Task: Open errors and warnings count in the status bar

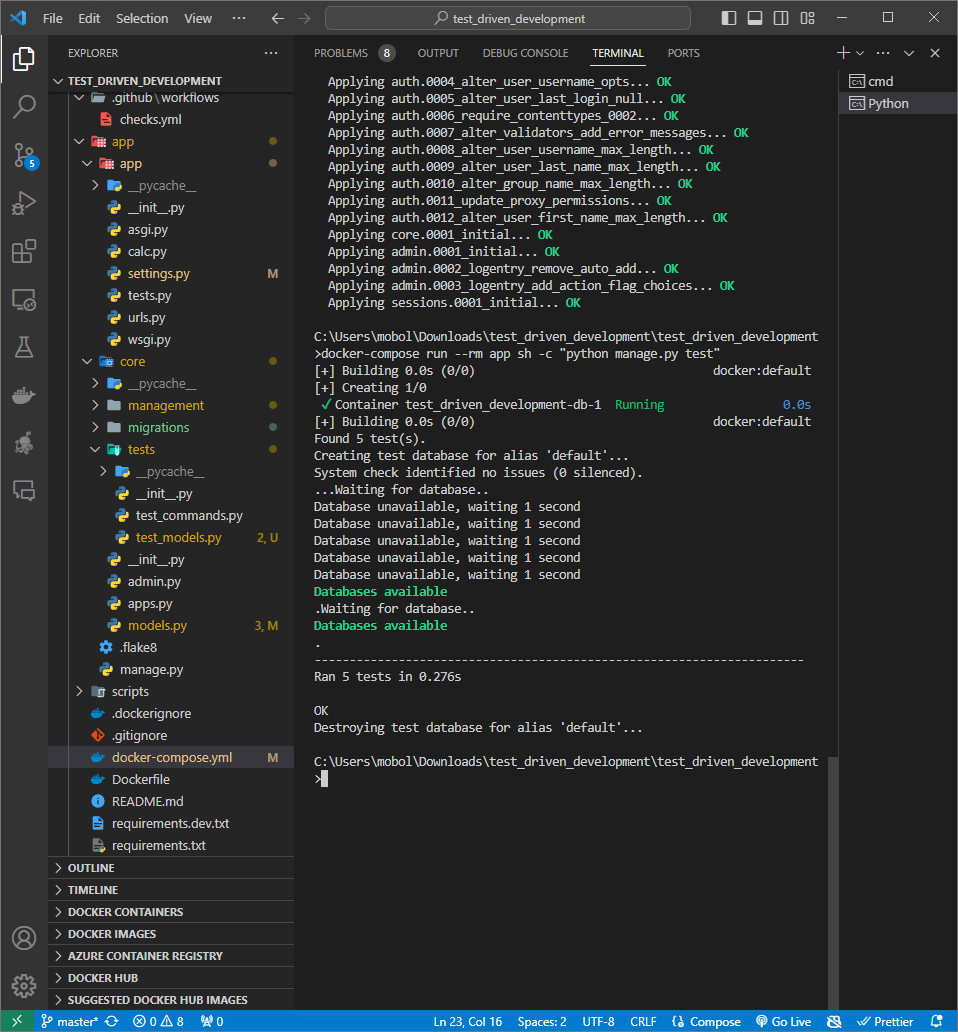Action: pos(159,1021)
